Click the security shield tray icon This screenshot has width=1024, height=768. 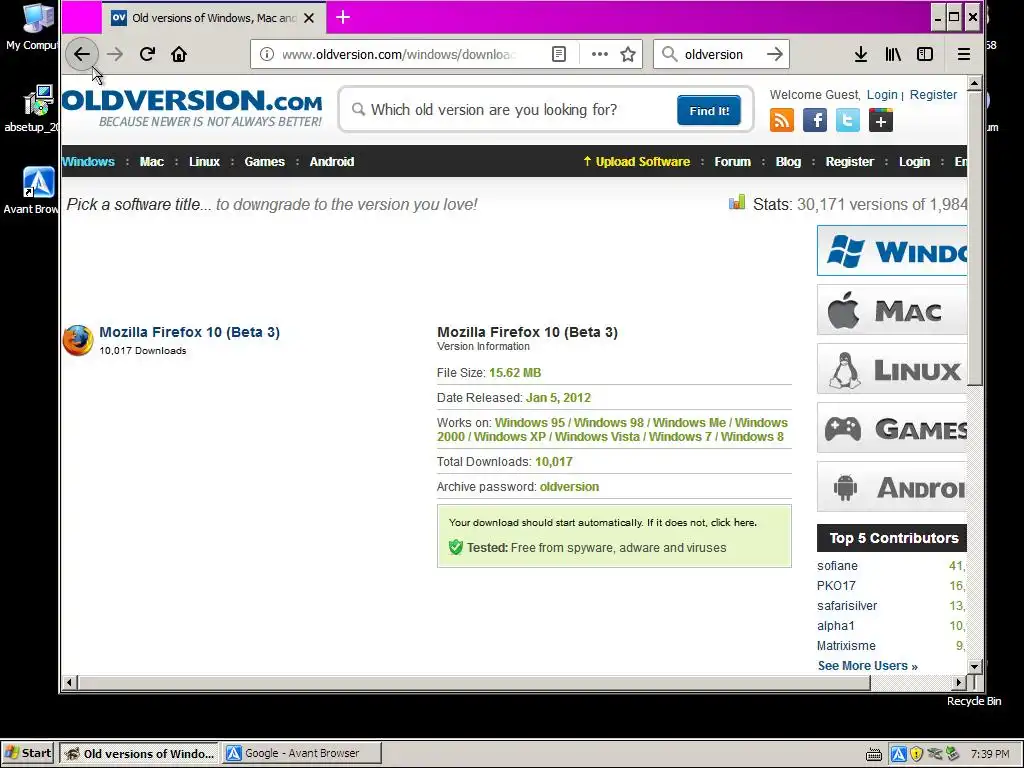click(x=917, y=754)
